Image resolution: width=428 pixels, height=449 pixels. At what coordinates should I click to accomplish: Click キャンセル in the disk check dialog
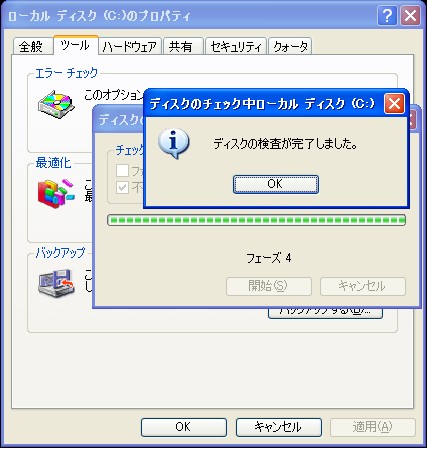coord(363,286)
